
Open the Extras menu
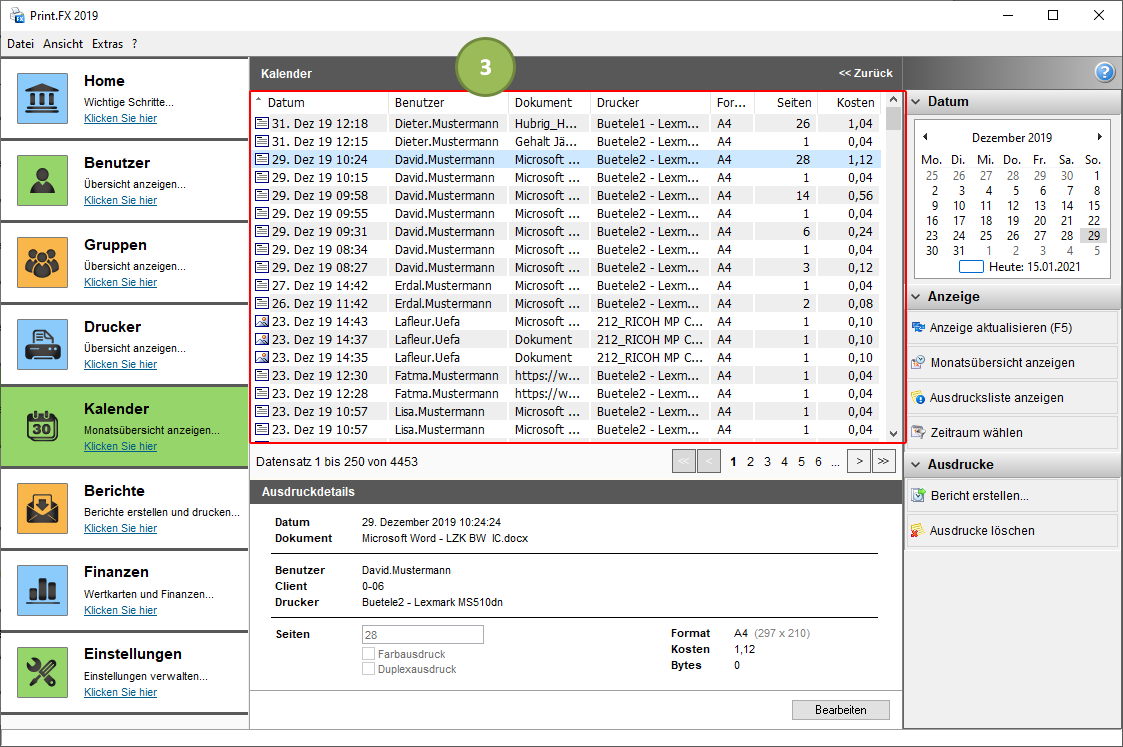[107, 44]
